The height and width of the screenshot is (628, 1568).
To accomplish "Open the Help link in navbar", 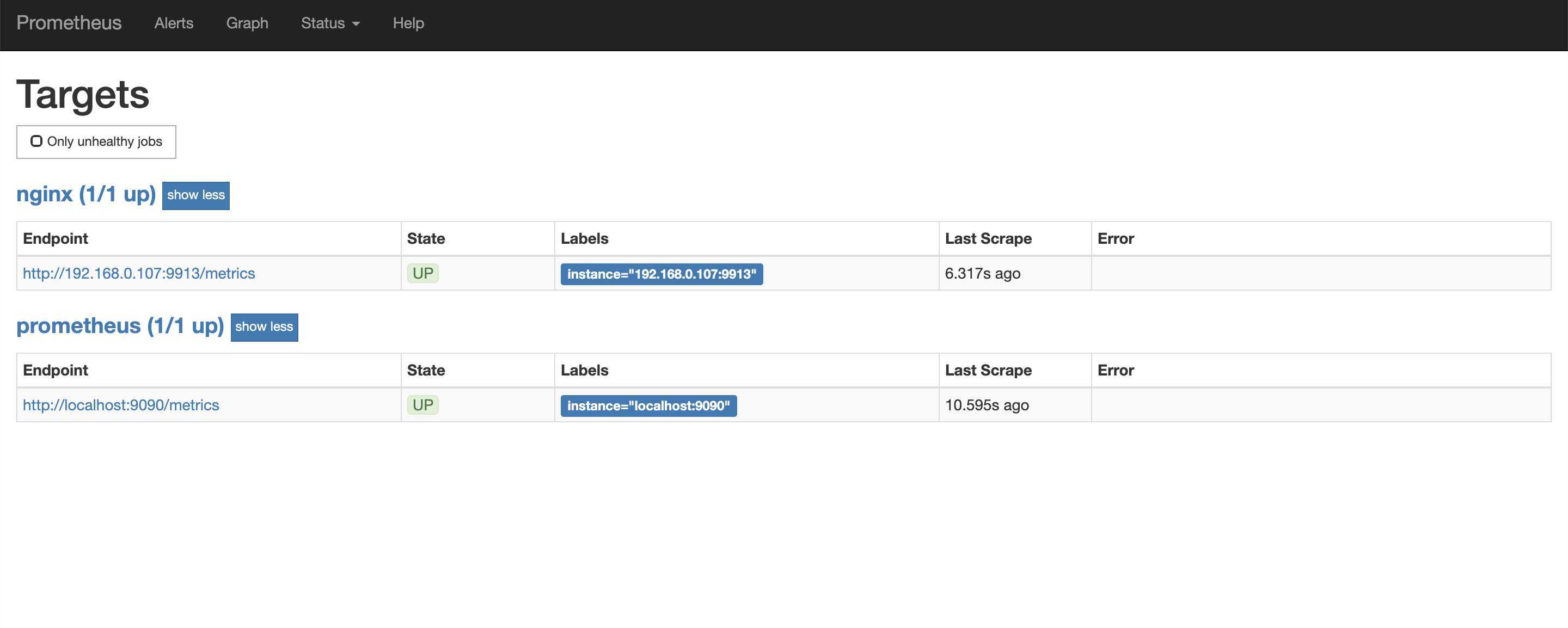I will pos(408,23).
